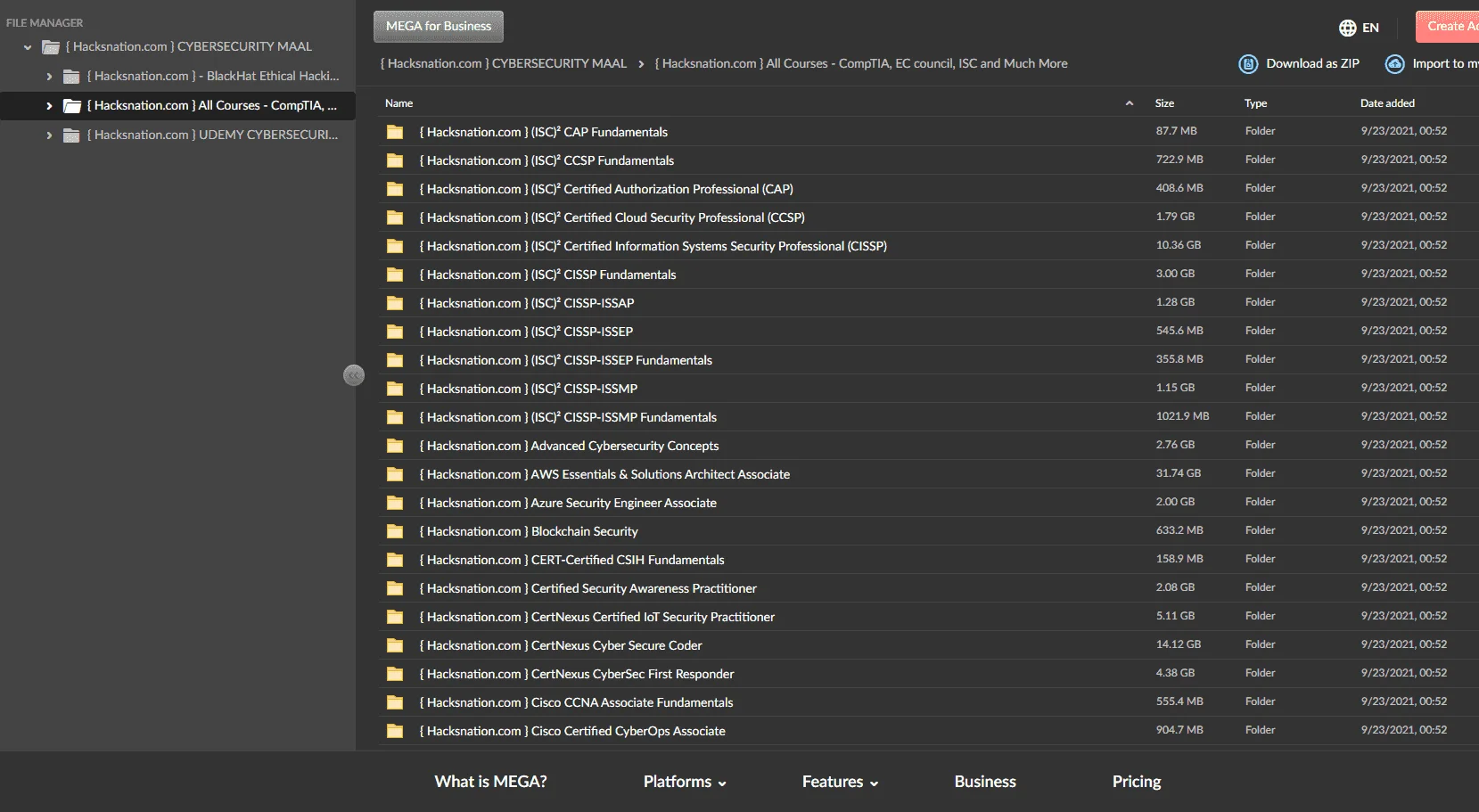Click the globe language icon

pyautogui.click(x=1347, y=28)
